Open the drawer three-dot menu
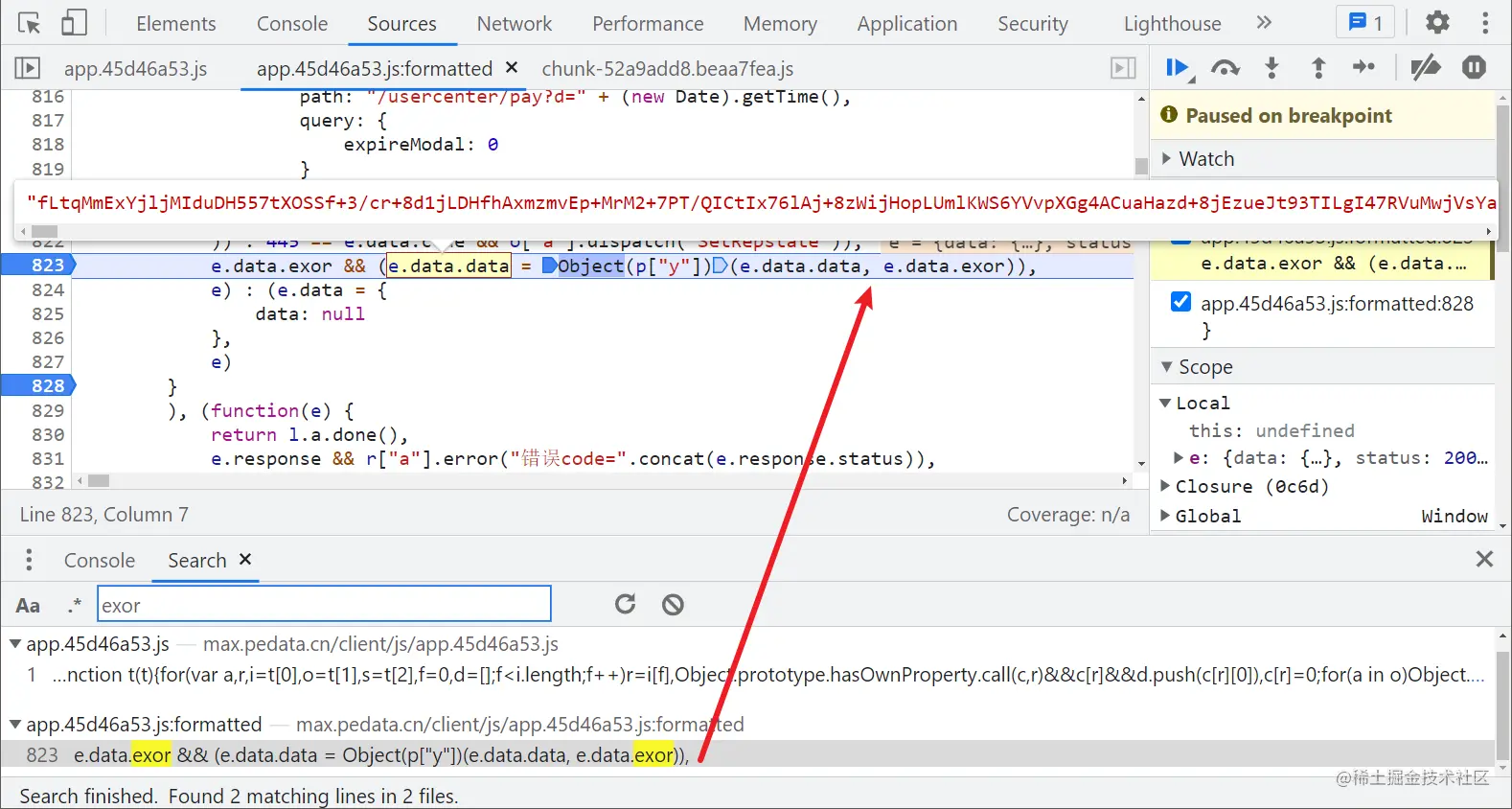The image size is (1512, 809). [x=29, y=560]
